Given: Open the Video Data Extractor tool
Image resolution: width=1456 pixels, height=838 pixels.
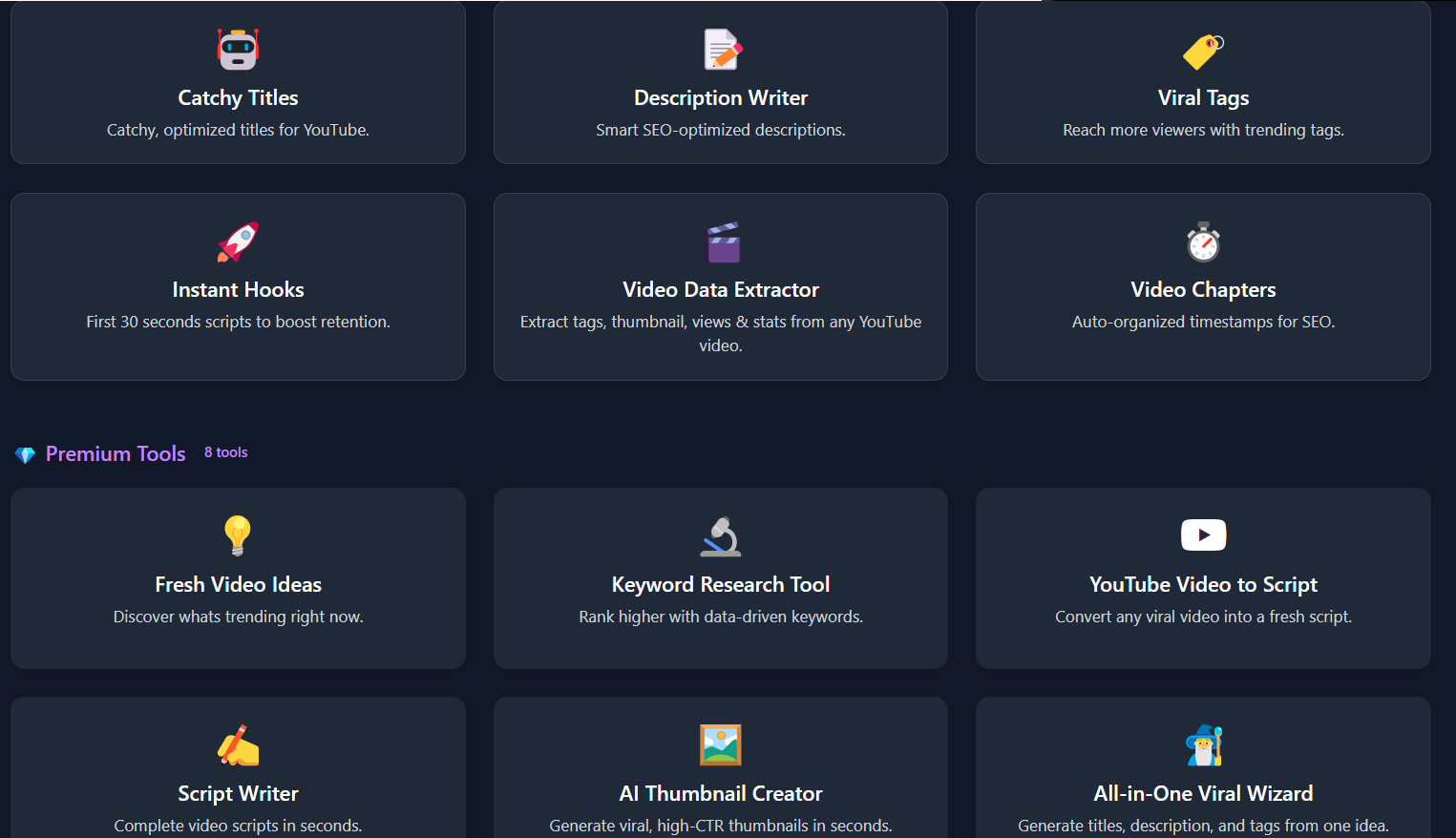Looking at the screenshot, I should [x=721, y=286].
